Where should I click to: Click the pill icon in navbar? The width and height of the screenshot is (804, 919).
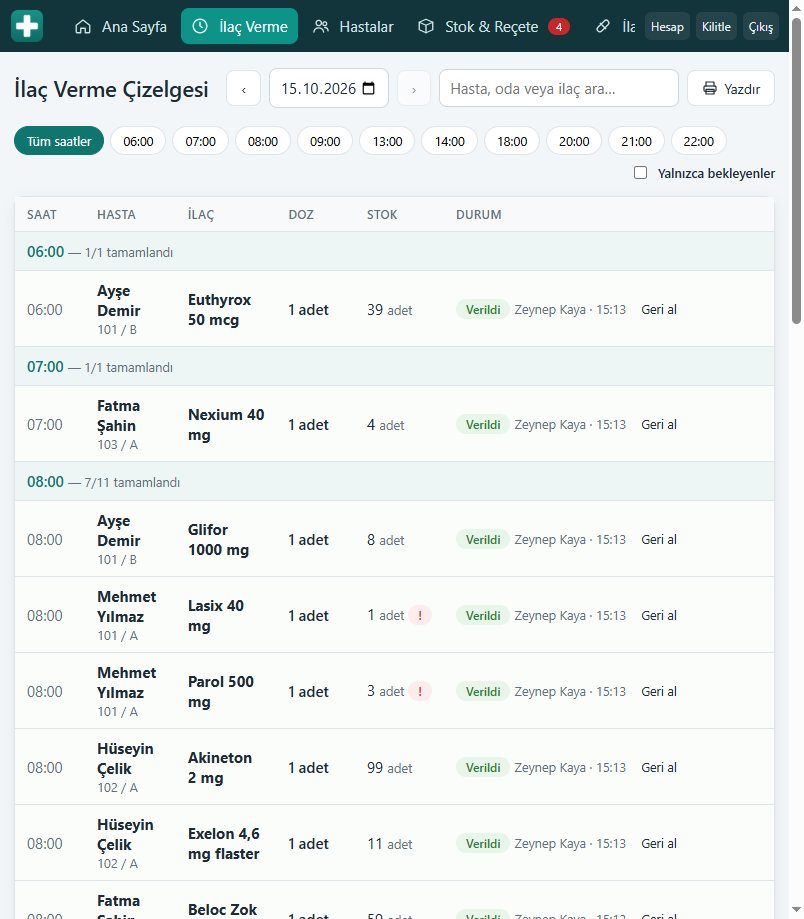(x=602, y=26)
